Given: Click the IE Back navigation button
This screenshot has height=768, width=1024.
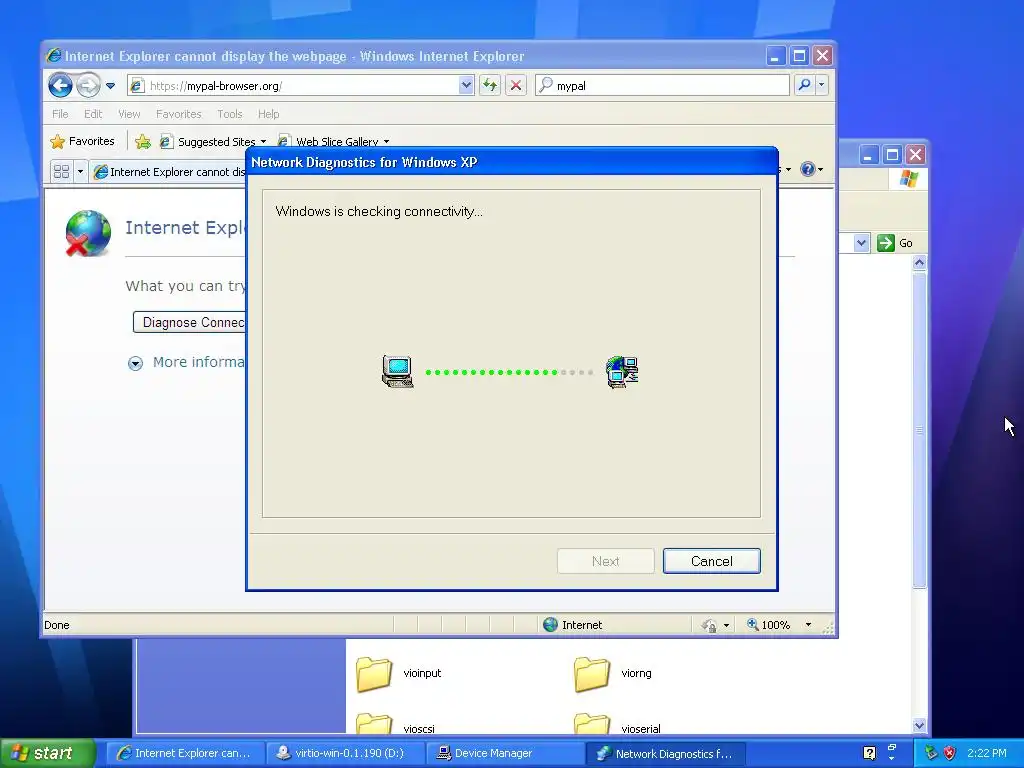Looking at the screenshot, I should tap(60, 85).
